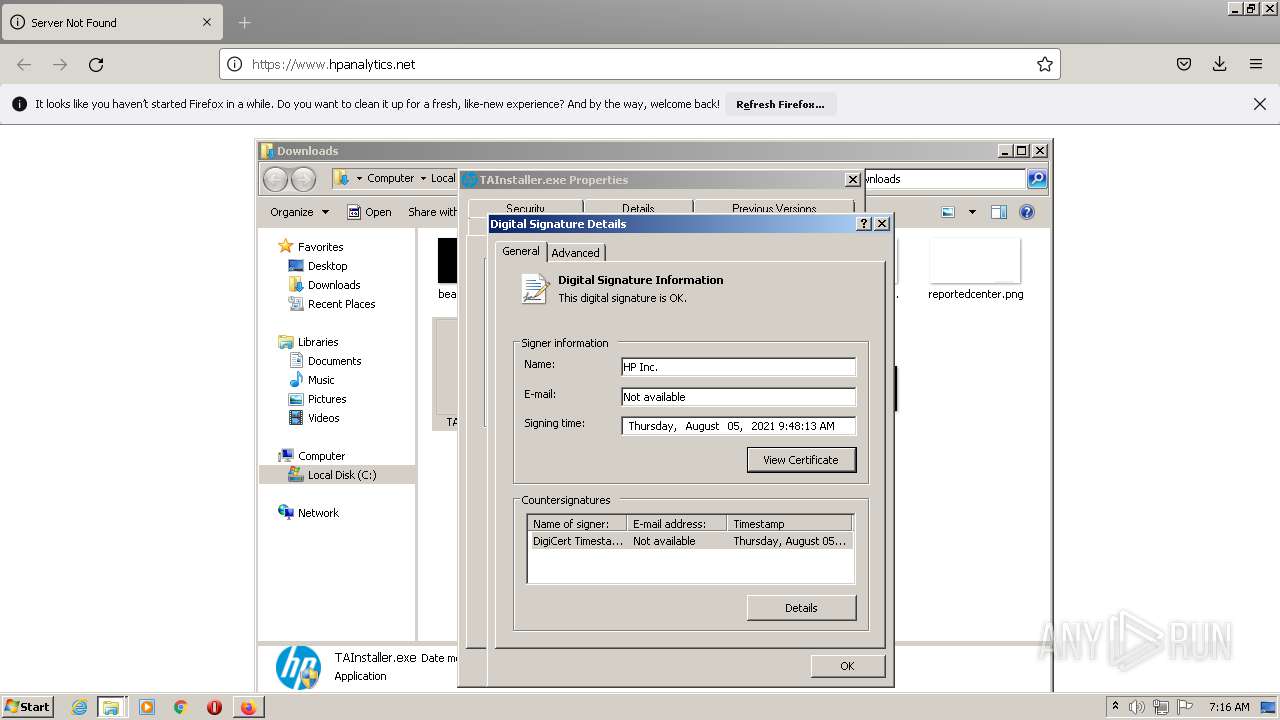Open the Previous Versions tab in Properties
Viewport: 1280px width, 720px height.
coord(774,209)
